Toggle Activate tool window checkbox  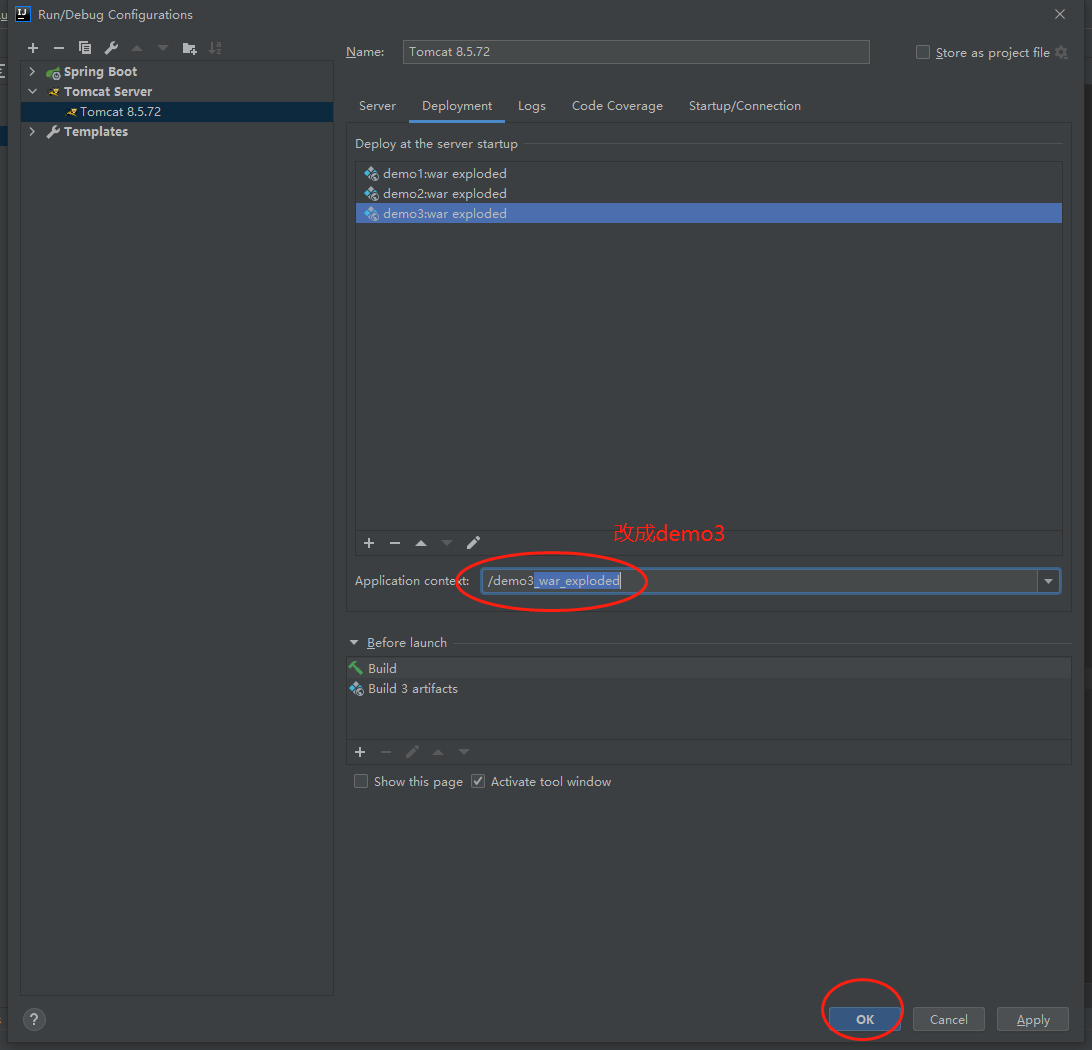pyautogui.click(x=478, y=781)
